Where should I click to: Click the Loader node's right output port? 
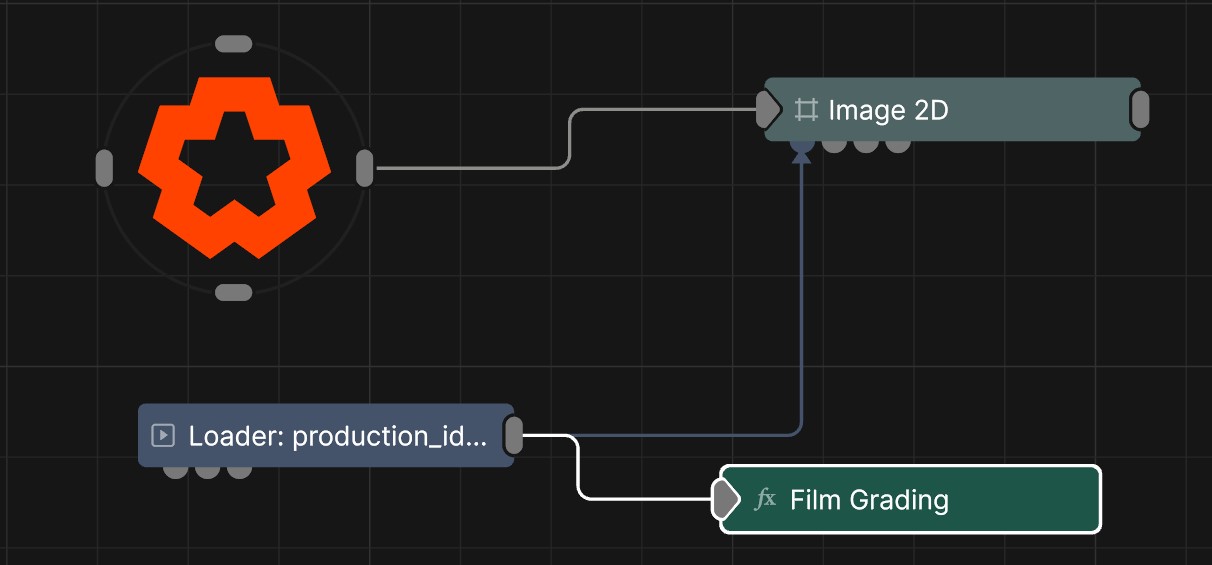tap(513, 436)
